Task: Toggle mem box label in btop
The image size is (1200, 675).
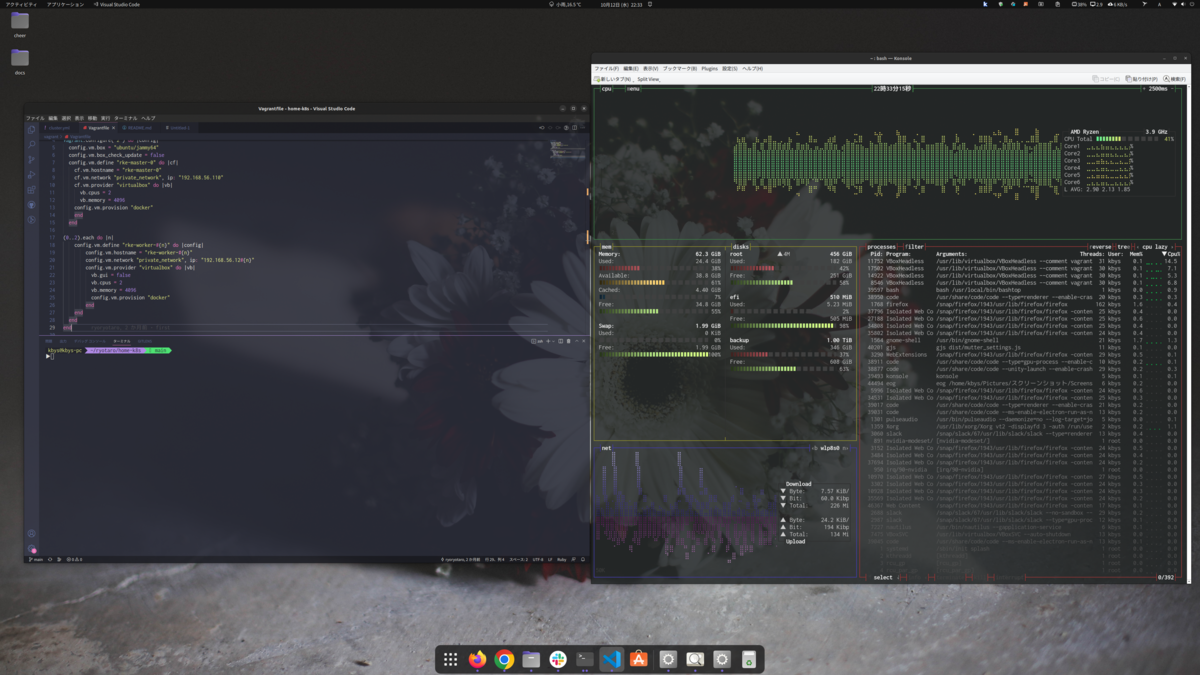Action: pyautogui.click(x=606, y=246)
